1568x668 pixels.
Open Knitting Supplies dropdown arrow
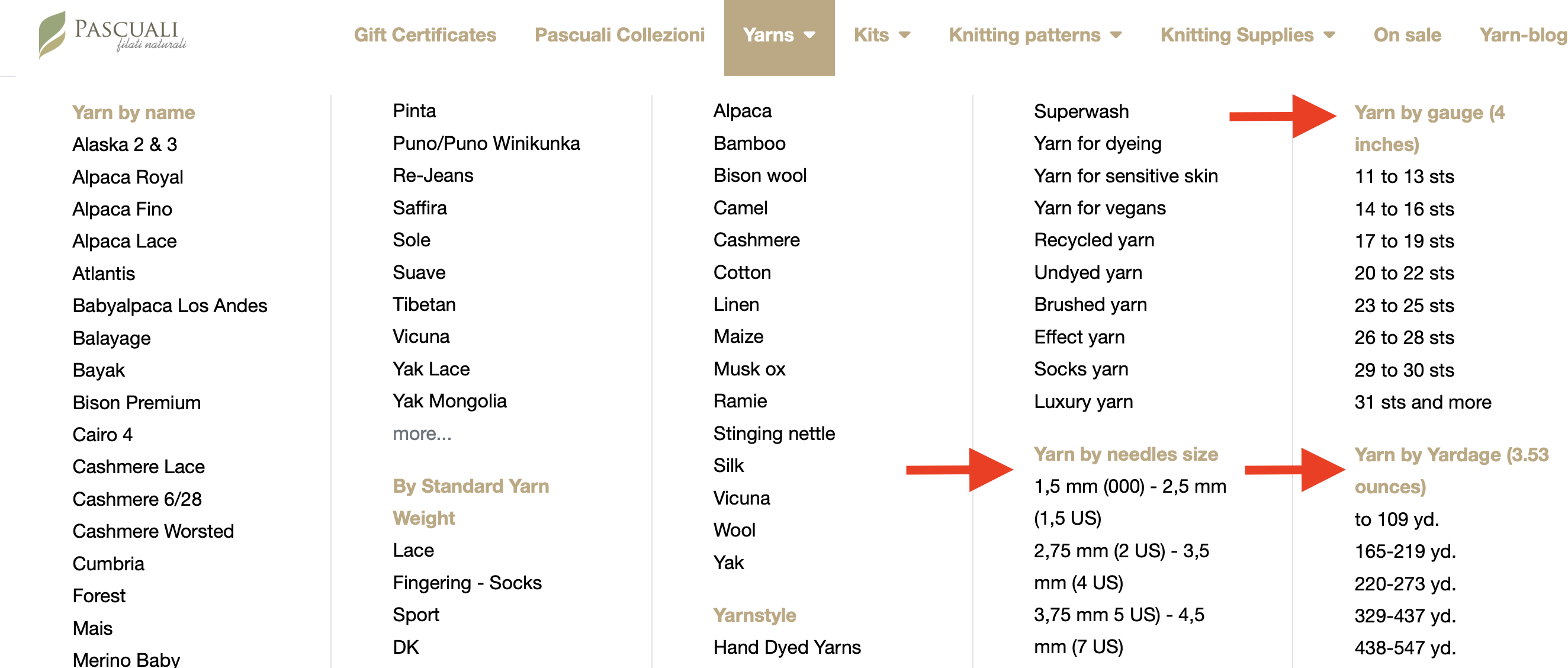click(x=1330, y=36)
